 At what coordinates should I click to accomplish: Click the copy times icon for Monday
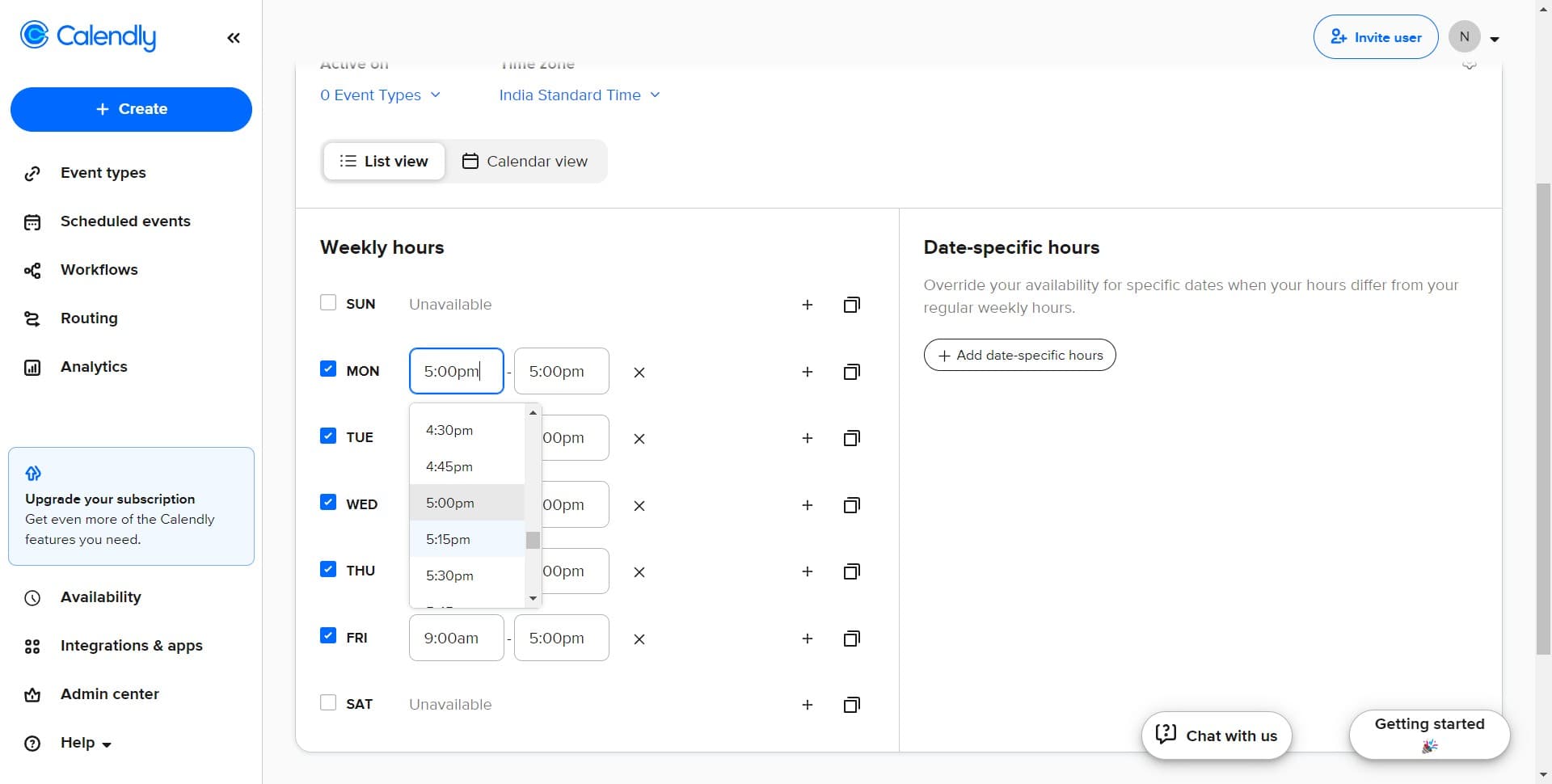click(851, 372)
